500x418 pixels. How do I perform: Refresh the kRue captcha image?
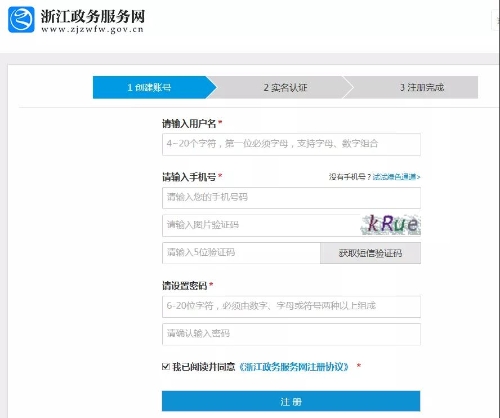click(391, 224)
